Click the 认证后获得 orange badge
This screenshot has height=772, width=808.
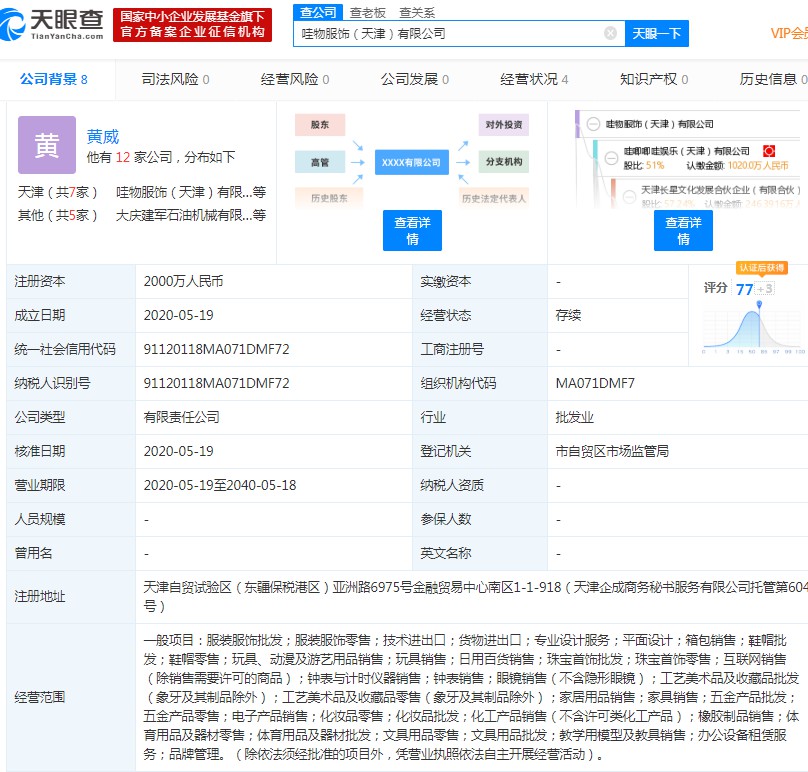(762, 268)
